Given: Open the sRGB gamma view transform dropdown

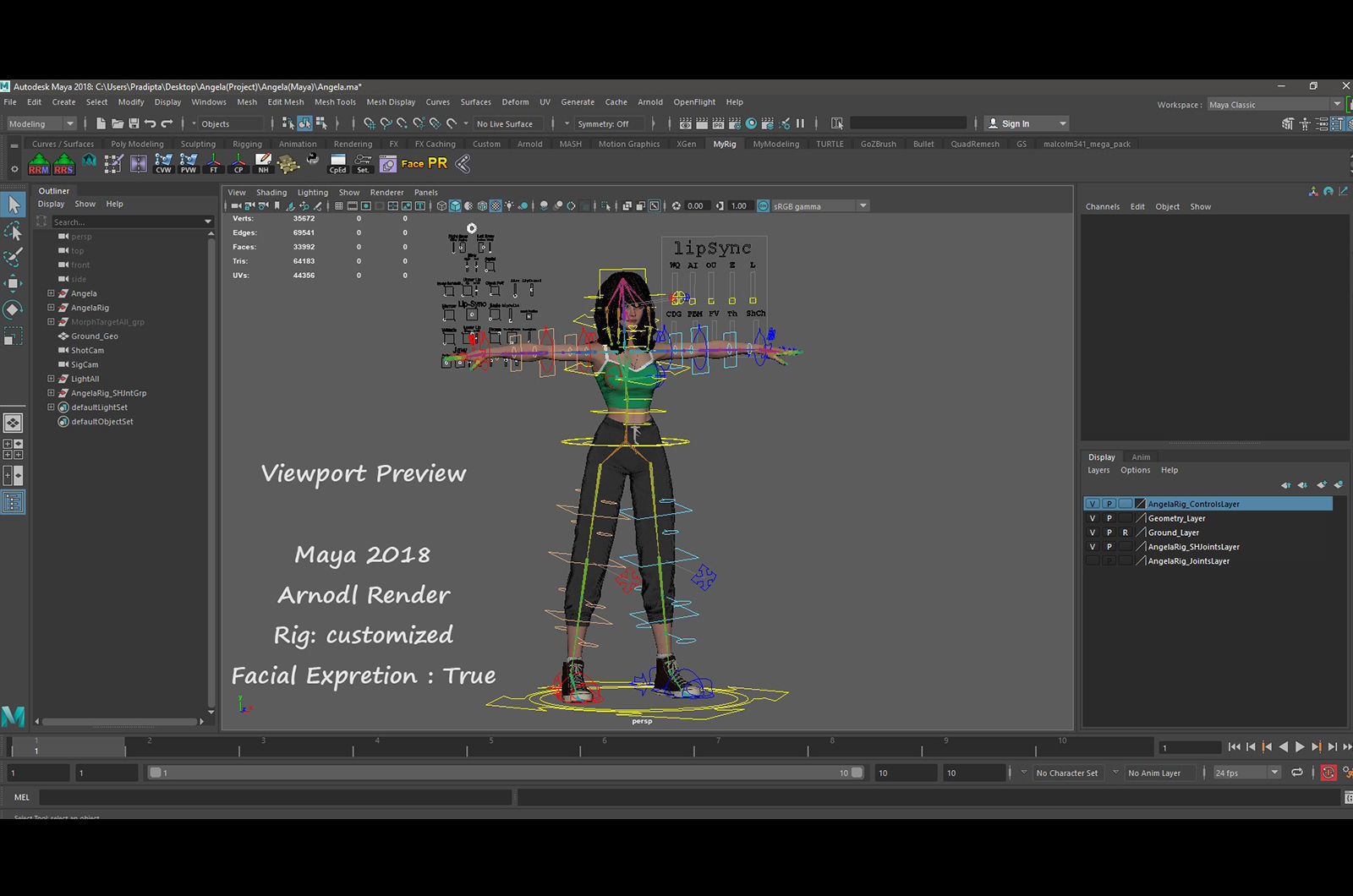Looking at the screenshot, I should coord(819,206).
